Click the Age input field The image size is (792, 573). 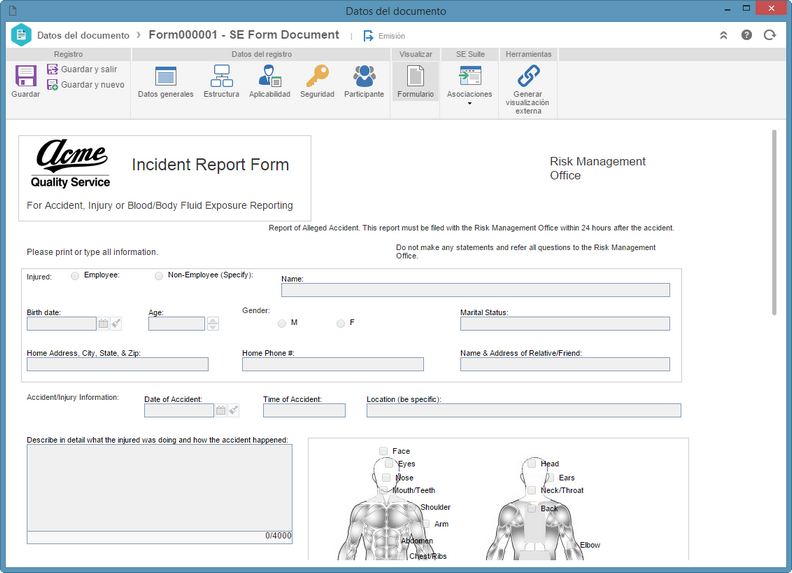pyautogui.click(x=176, y=323)
